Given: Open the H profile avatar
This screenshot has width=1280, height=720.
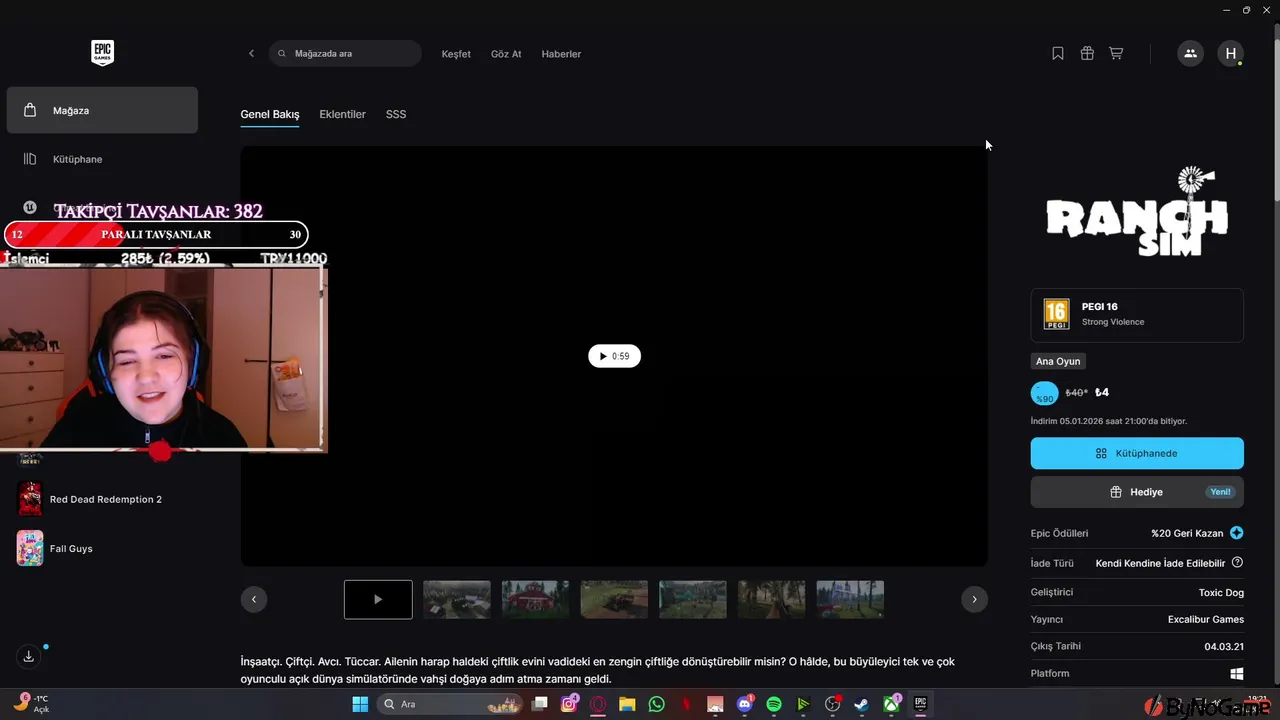Looking at the screenshot, I should 1231,54.
